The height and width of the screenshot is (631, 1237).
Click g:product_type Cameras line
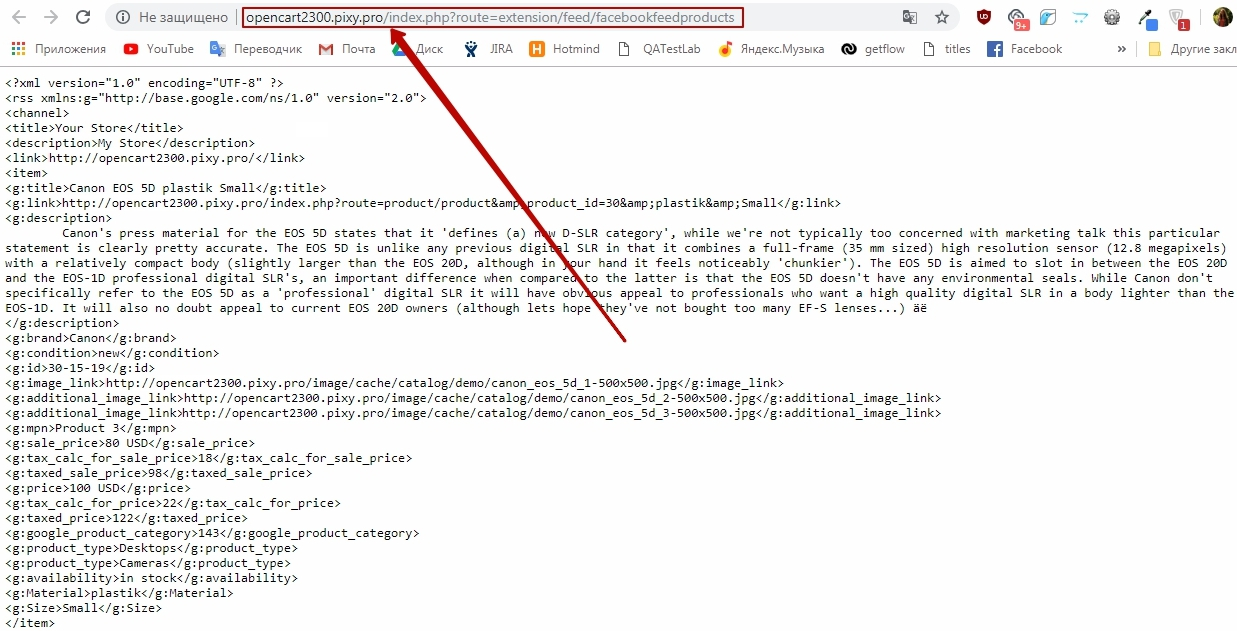click(x=148, y=564)
